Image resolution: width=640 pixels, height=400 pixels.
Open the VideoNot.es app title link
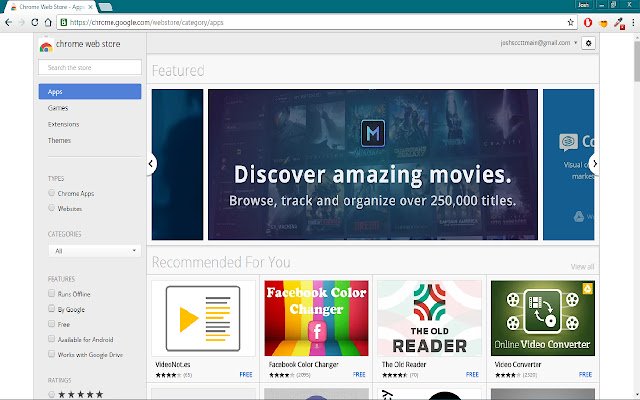click(173, 364)
